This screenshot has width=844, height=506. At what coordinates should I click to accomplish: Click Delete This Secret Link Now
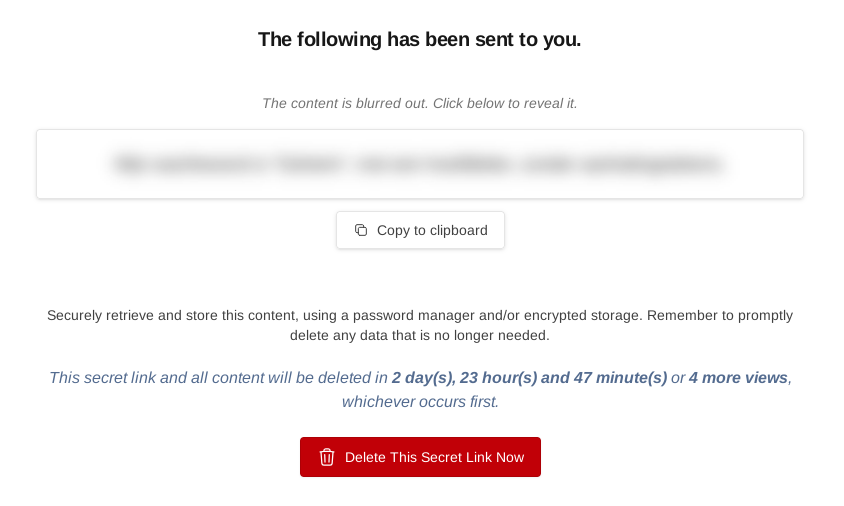(420, 457)
